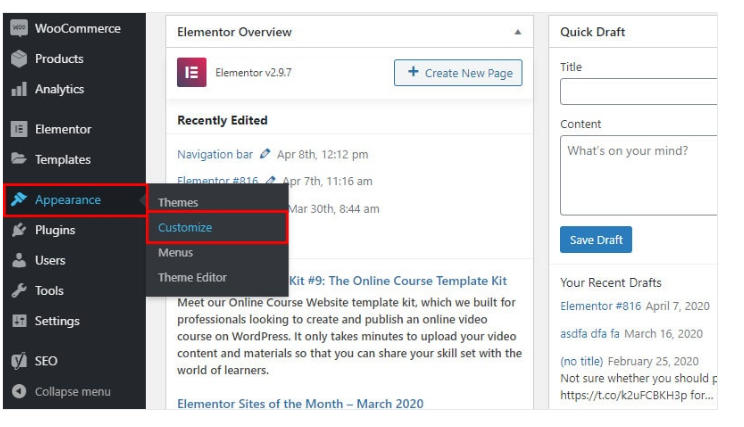Click the Quick Draft Title field
The width and height of the screenshot is (744, 427).
click(x=639, y=91)
